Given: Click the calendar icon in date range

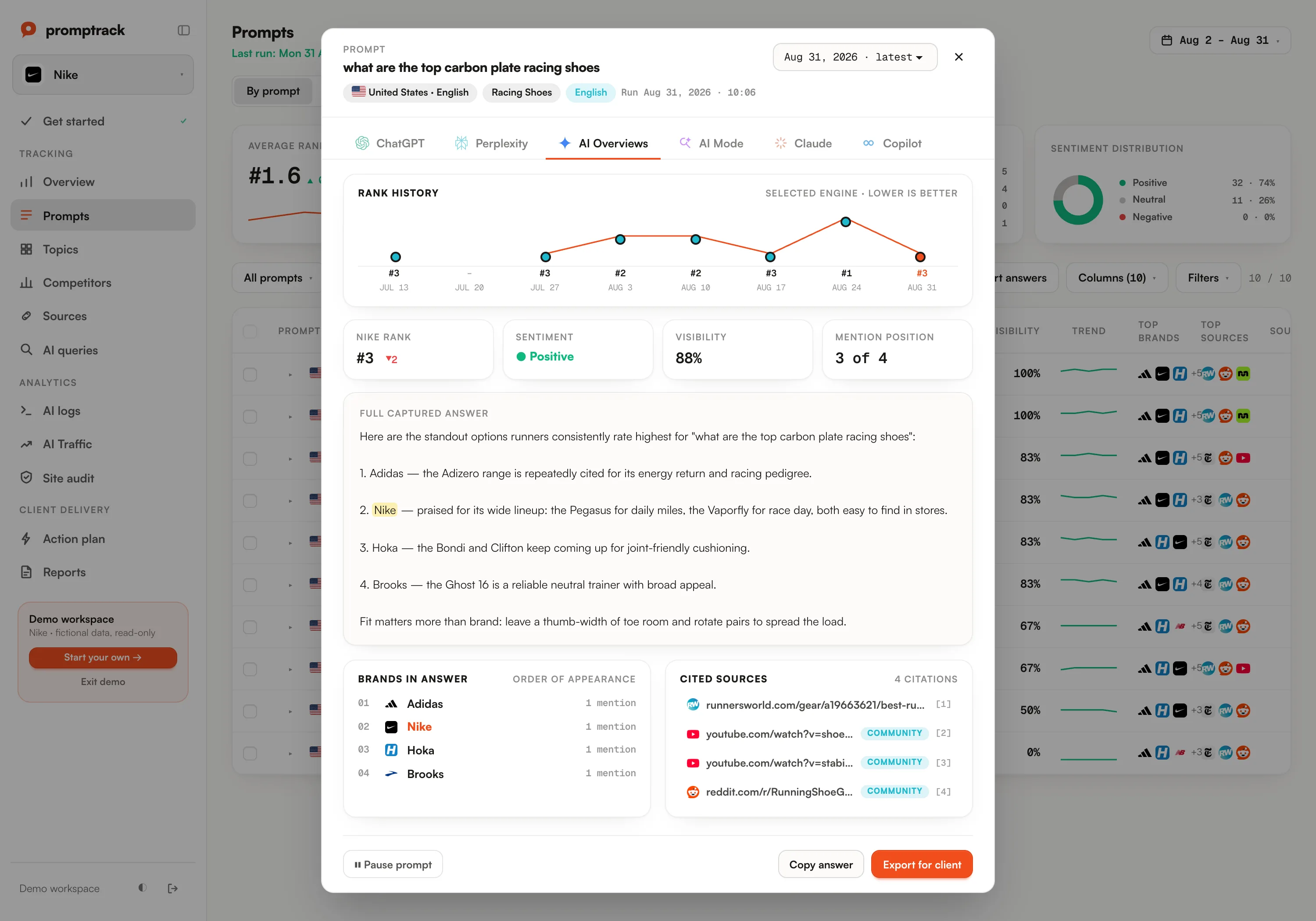Looking at the screenshot, I should (x=1166, y=40).
